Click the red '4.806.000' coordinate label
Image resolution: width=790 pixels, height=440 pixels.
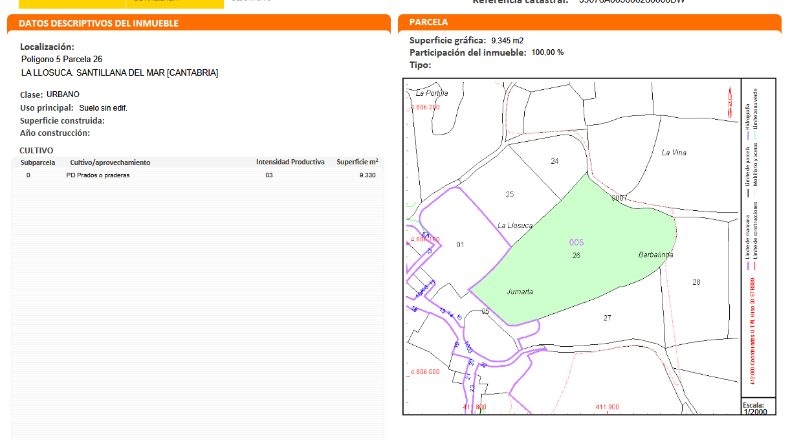tap(425, 371)
